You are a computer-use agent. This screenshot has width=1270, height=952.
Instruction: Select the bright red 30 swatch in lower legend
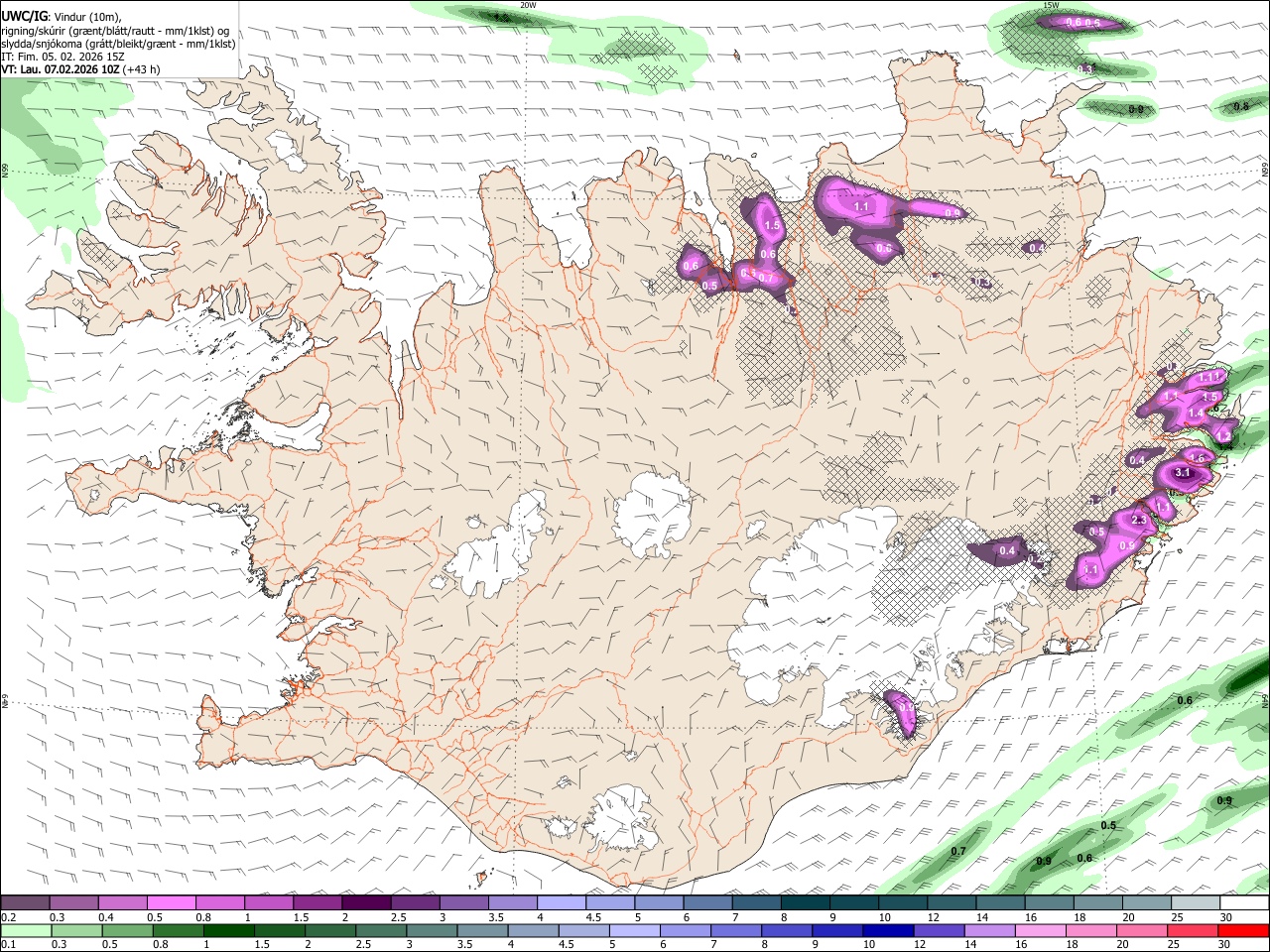coord(1243,930)
